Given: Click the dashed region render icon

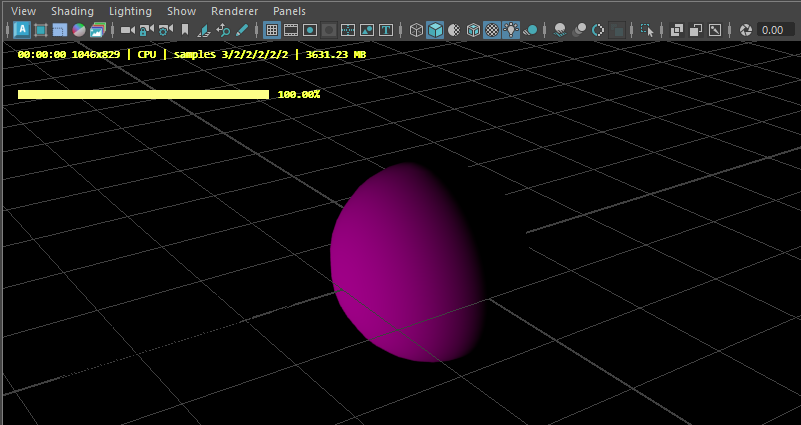Looking at the screenshot, I should point(60,30).
